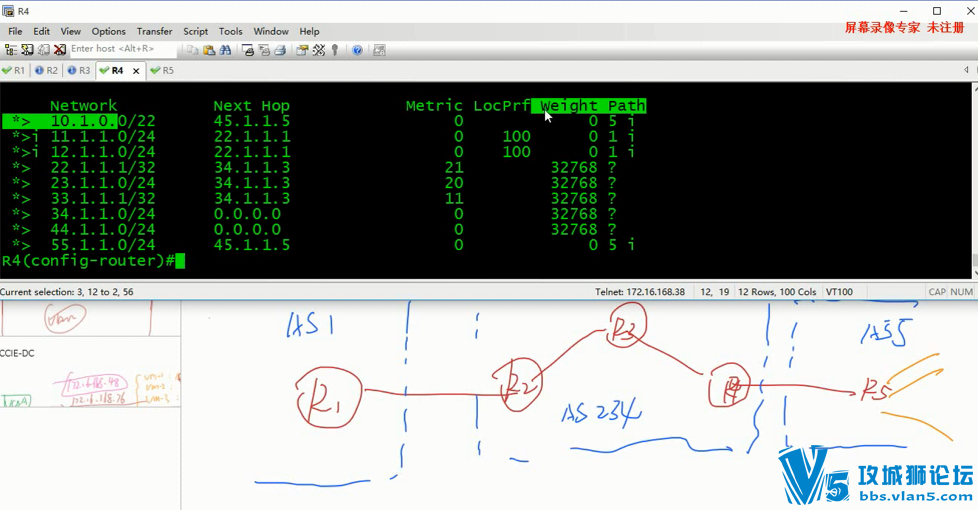Click the '44.1.1.0/24' network entry
The width and height of the screenshot is (978, 510).
(x=103, y=229)
